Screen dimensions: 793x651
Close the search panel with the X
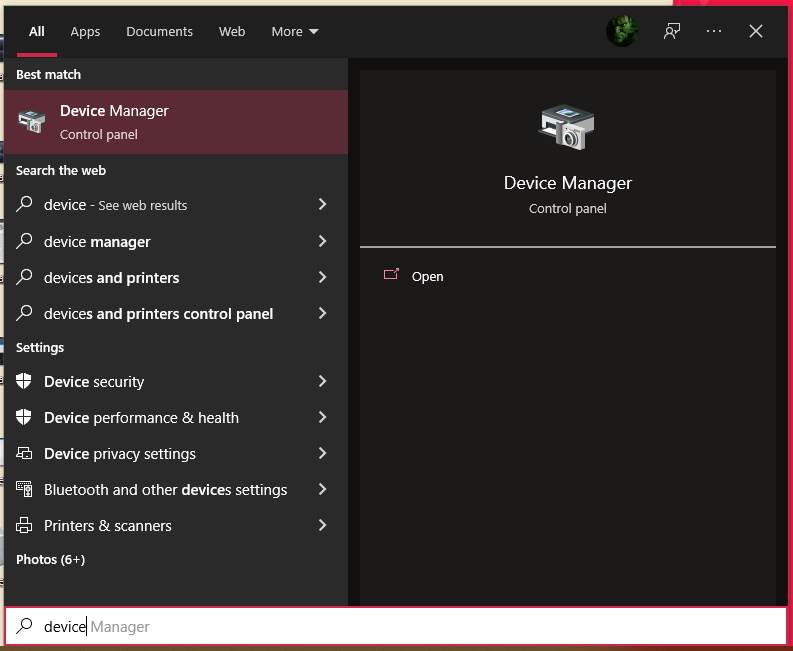tap(756, 31)
